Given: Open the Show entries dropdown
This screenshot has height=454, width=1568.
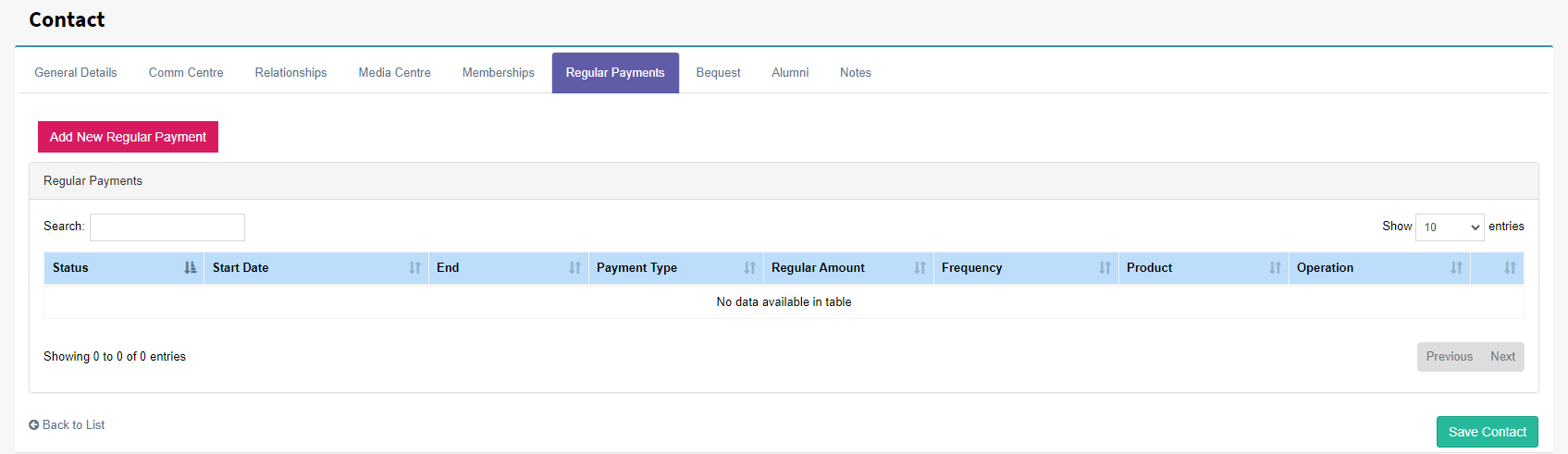Looking at the screenshot, I should click(x=1450, y=227).
